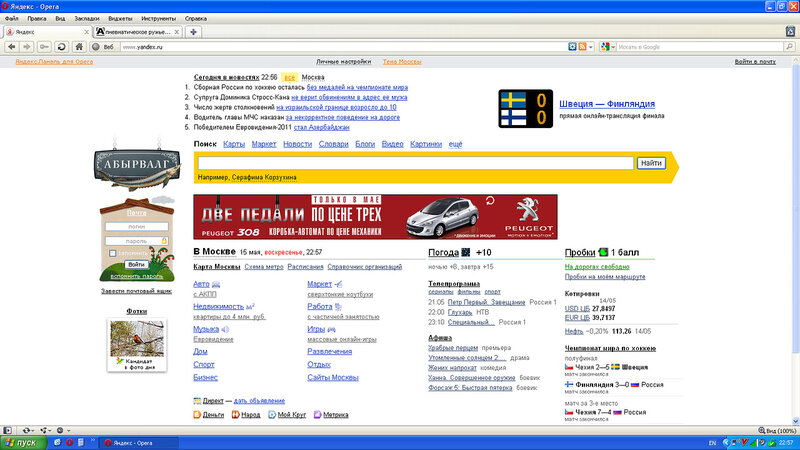Click the Директ icon
This screenshot has width=800, height=450.
[197, 401]
